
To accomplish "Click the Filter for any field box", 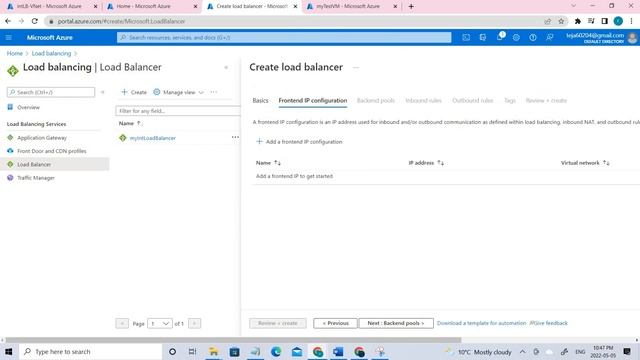I will point(178,111).
